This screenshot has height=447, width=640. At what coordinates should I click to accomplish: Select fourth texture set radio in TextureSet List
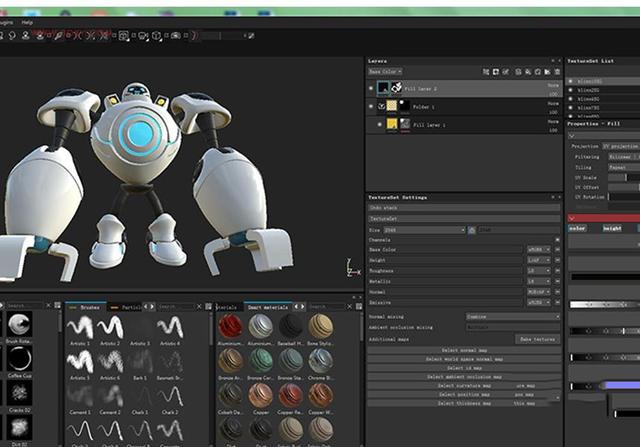(571, 108)
